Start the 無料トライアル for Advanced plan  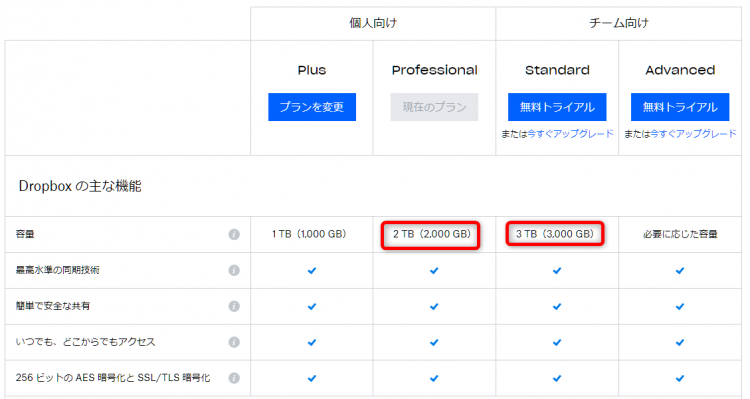click(680, 107)
